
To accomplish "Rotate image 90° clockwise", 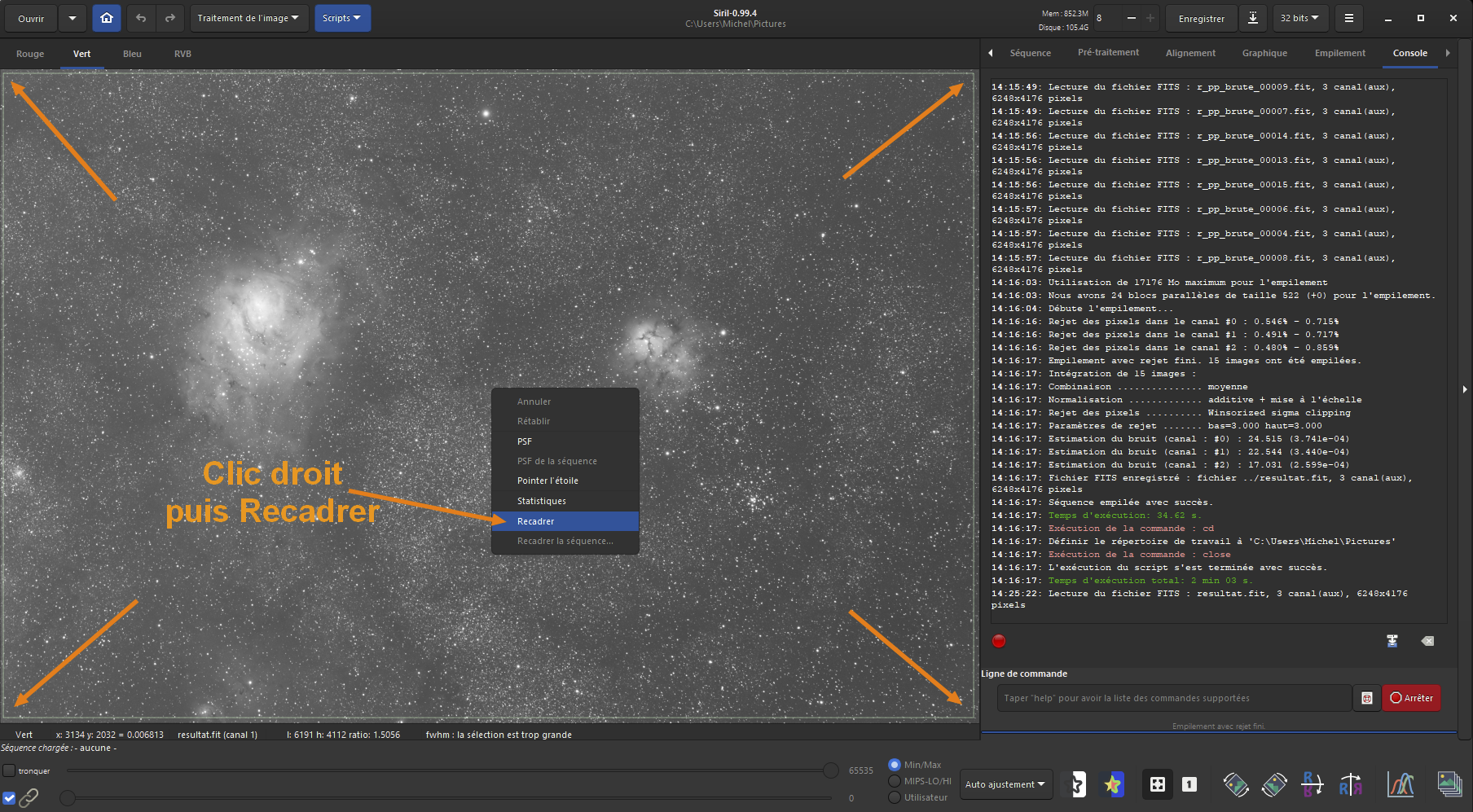I will pyautogui.click(x=1274, y=784).
